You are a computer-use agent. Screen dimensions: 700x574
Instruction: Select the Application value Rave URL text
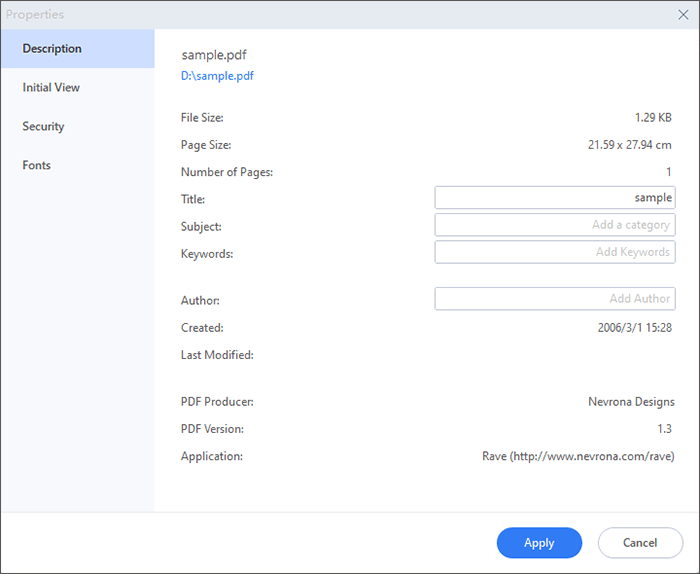pos(578,457)
